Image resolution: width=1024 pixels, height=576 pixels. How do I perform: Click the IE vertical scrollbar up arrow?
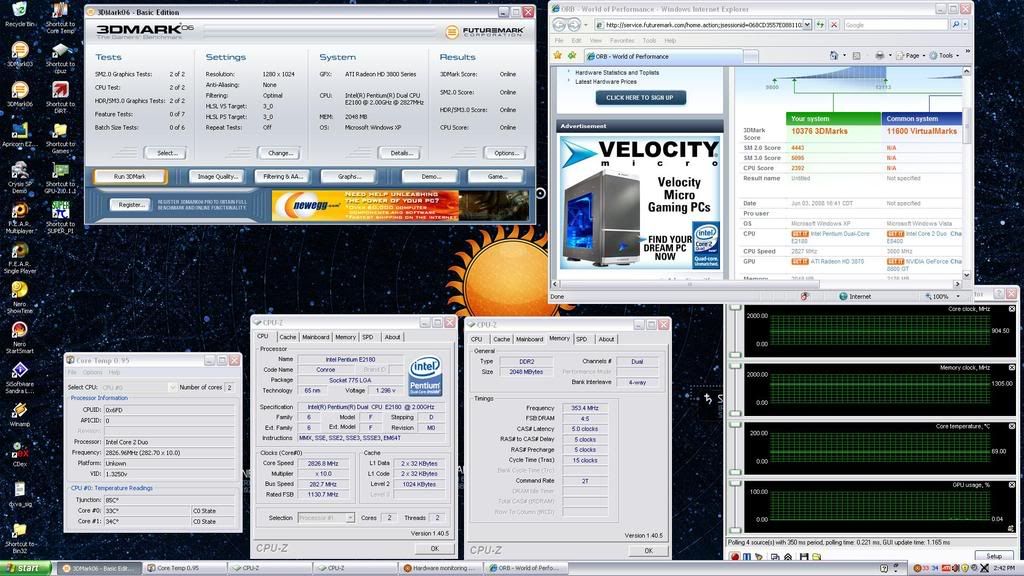(967, 71)
